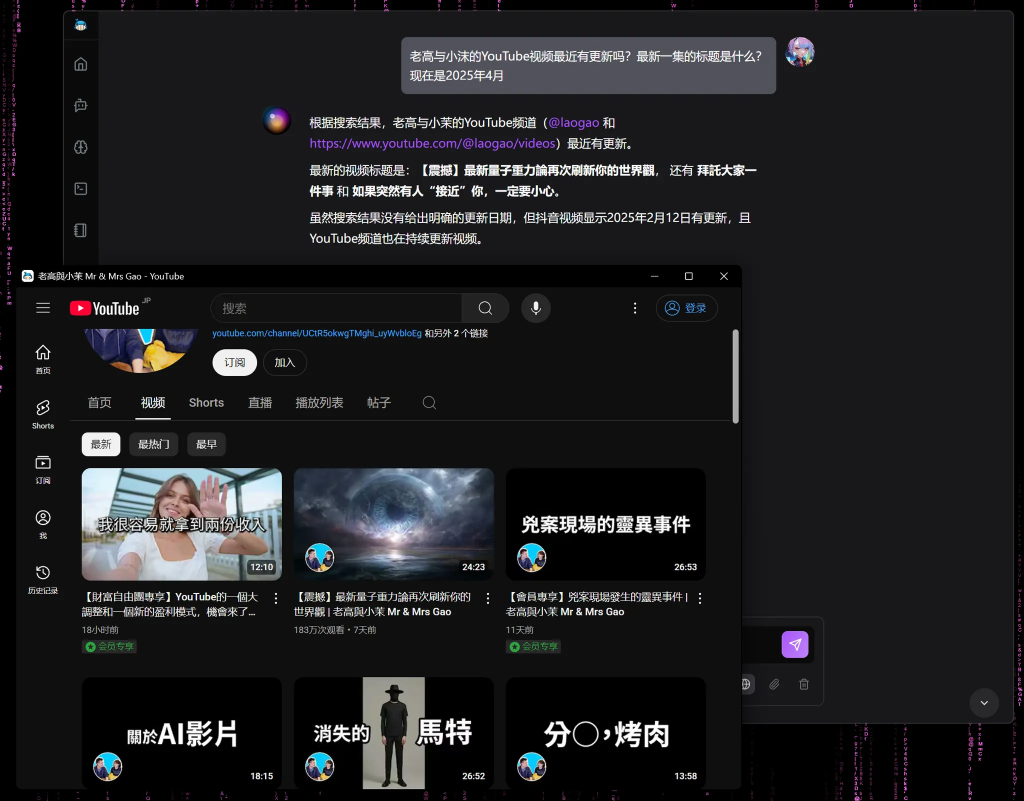
Task: Open 历史记录 in YouTube left sidebar
Action: (43, 580)
